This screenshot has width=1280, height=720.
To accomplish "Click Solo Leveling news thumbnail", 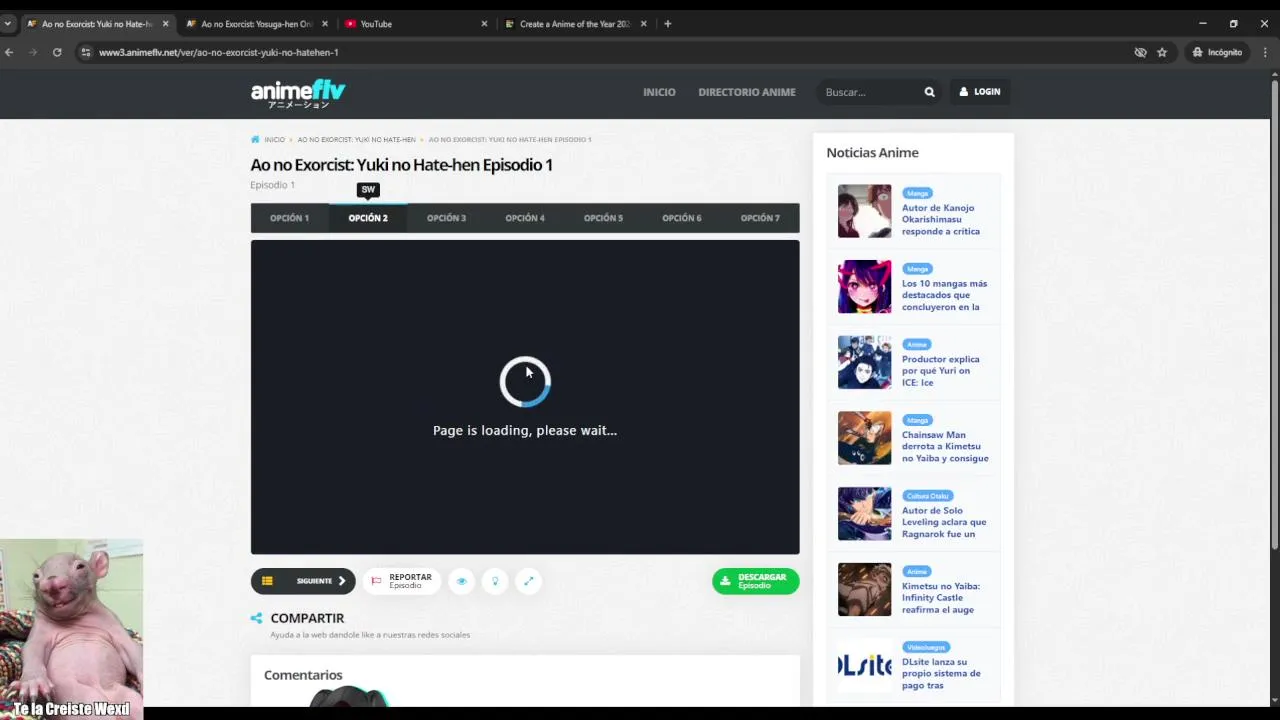I will 864,514.
